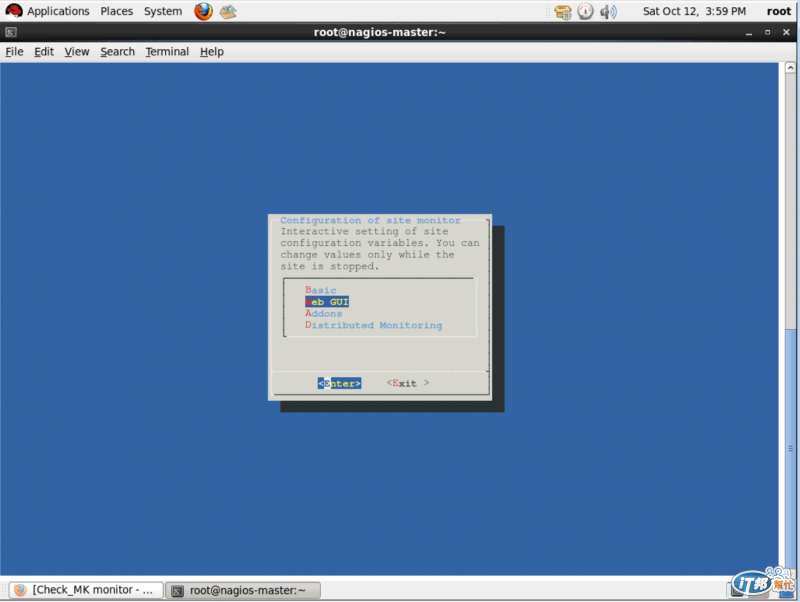800x602 pixels.
Task: Select the Basic configuration entry
Action: coord(321,290)
